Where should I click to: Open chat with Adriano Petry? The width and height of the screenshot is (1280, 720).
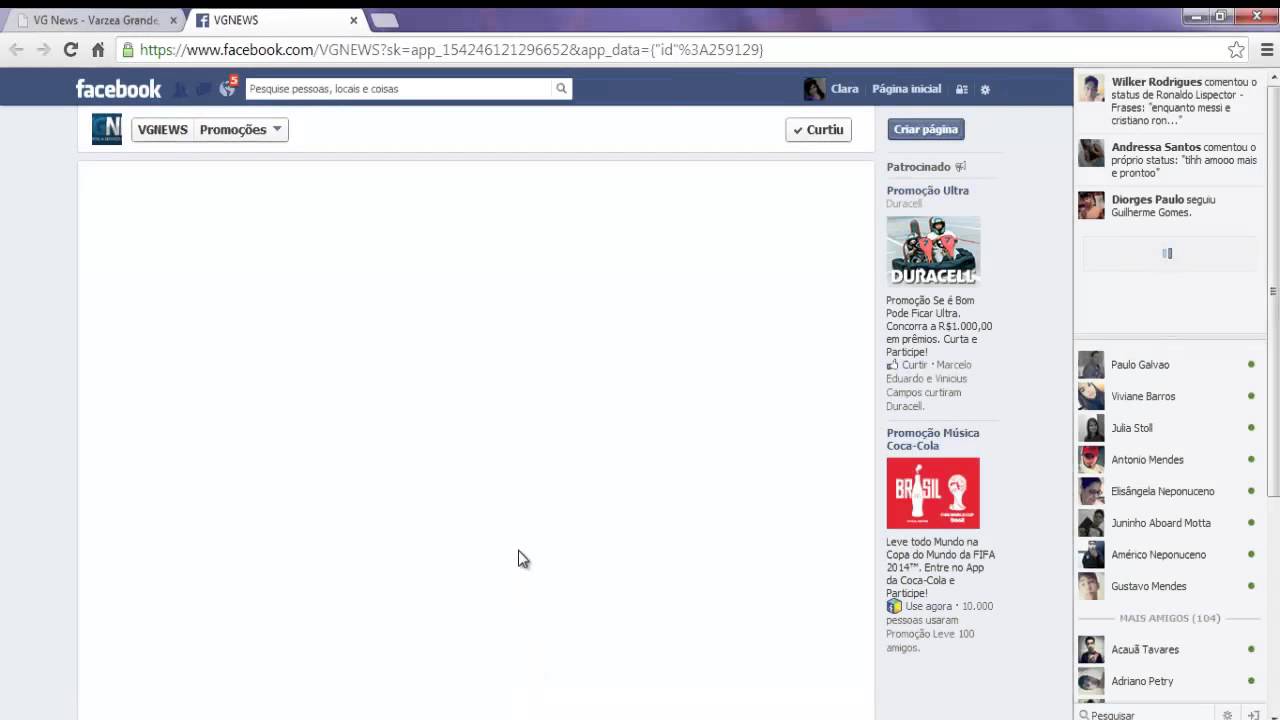[x=1168, y=681]
